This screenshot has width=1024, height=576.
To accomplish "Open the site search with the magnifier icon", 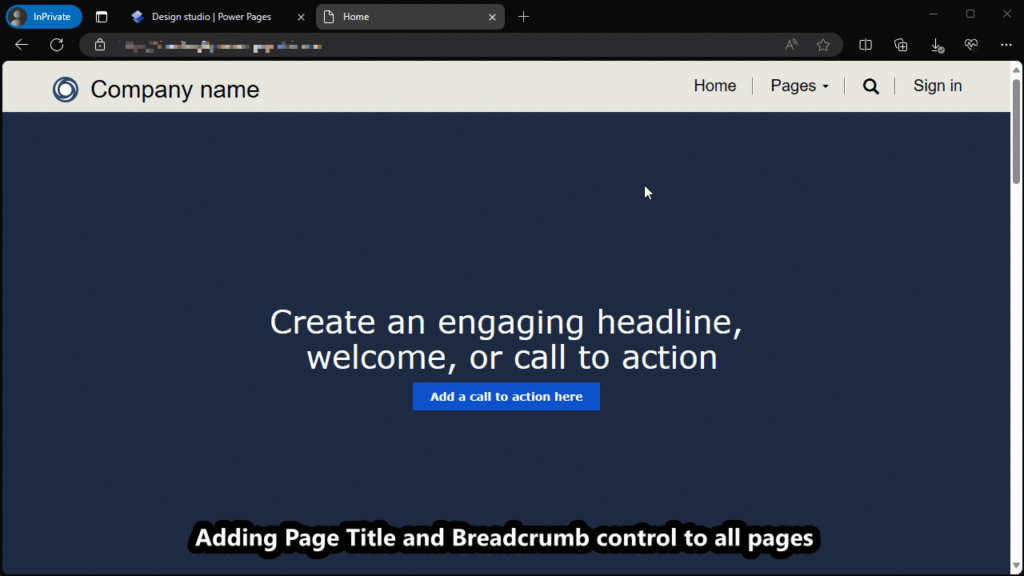I will pyautogui.click(x=870, y=86).
